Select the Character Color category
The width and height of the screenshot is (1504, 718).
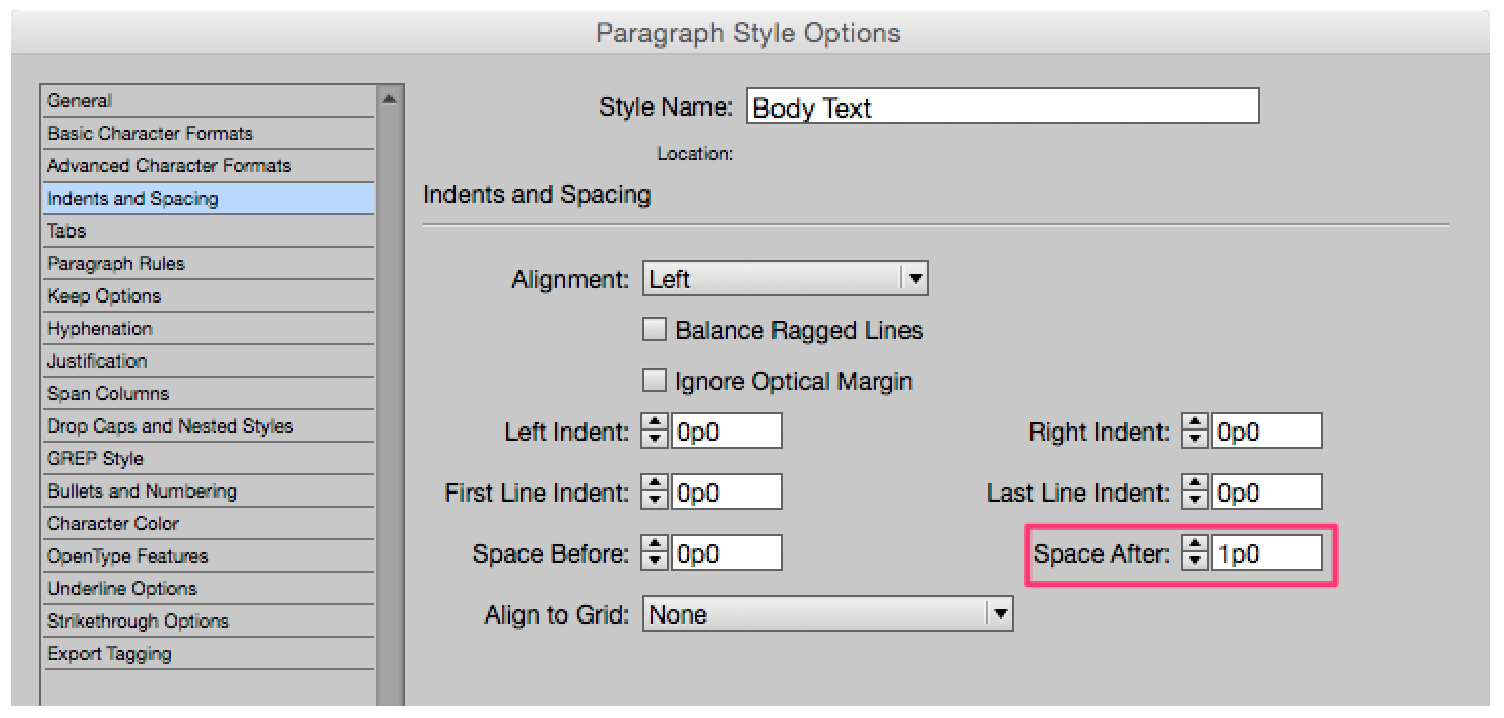point(113,524)
